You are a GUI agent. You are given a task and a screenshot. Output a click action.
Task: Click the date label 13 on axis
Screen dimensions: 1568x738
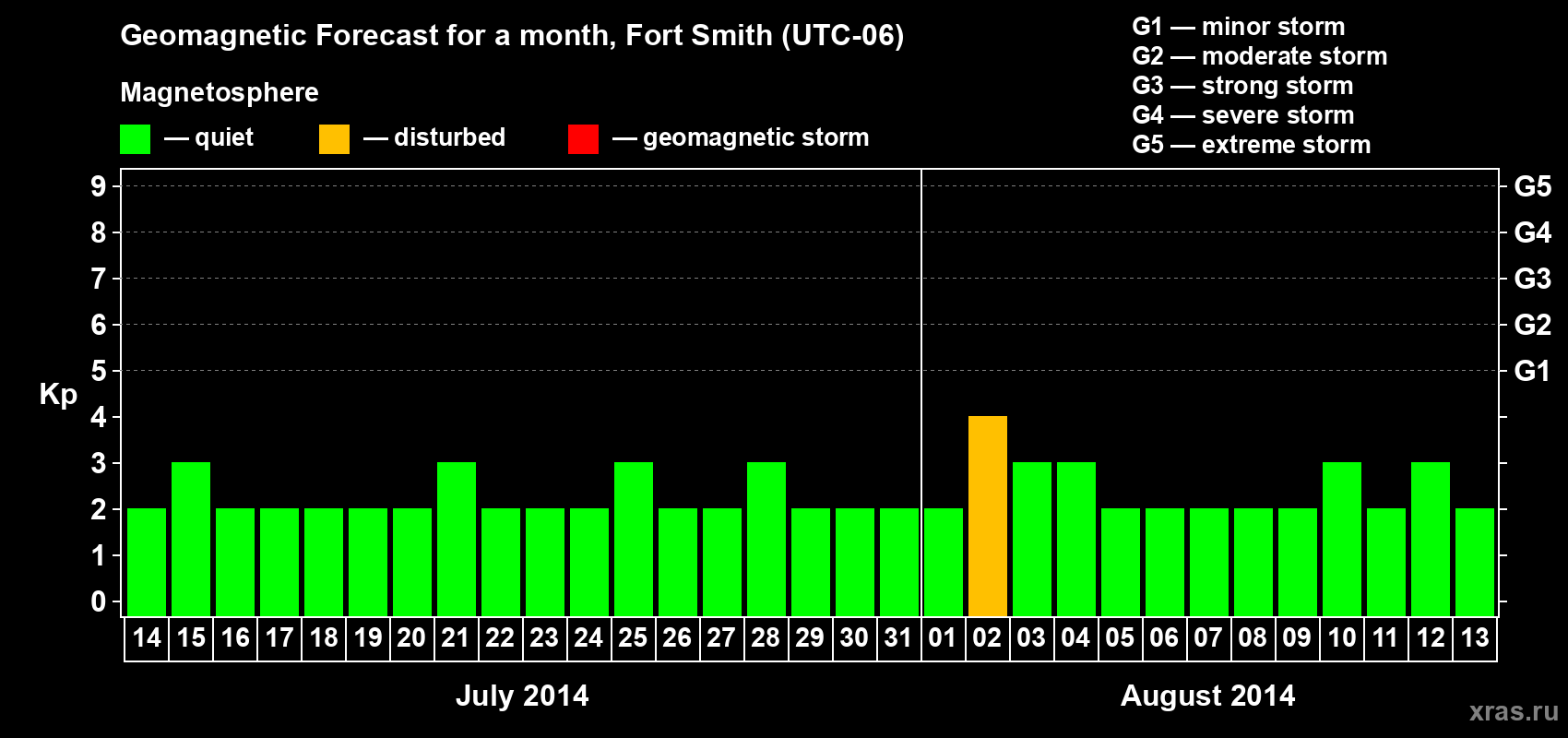click(1475, 637)
